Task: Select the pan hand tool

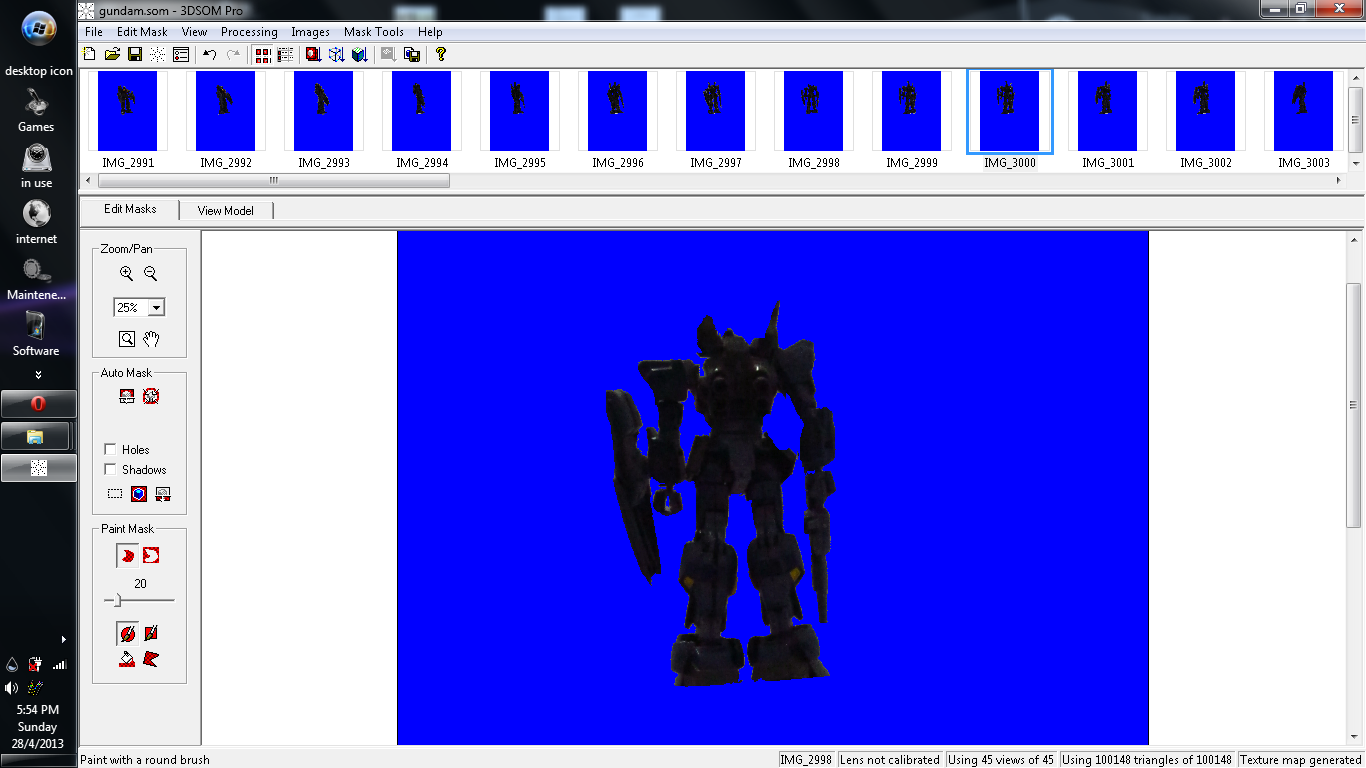Action: pos(151,339)
